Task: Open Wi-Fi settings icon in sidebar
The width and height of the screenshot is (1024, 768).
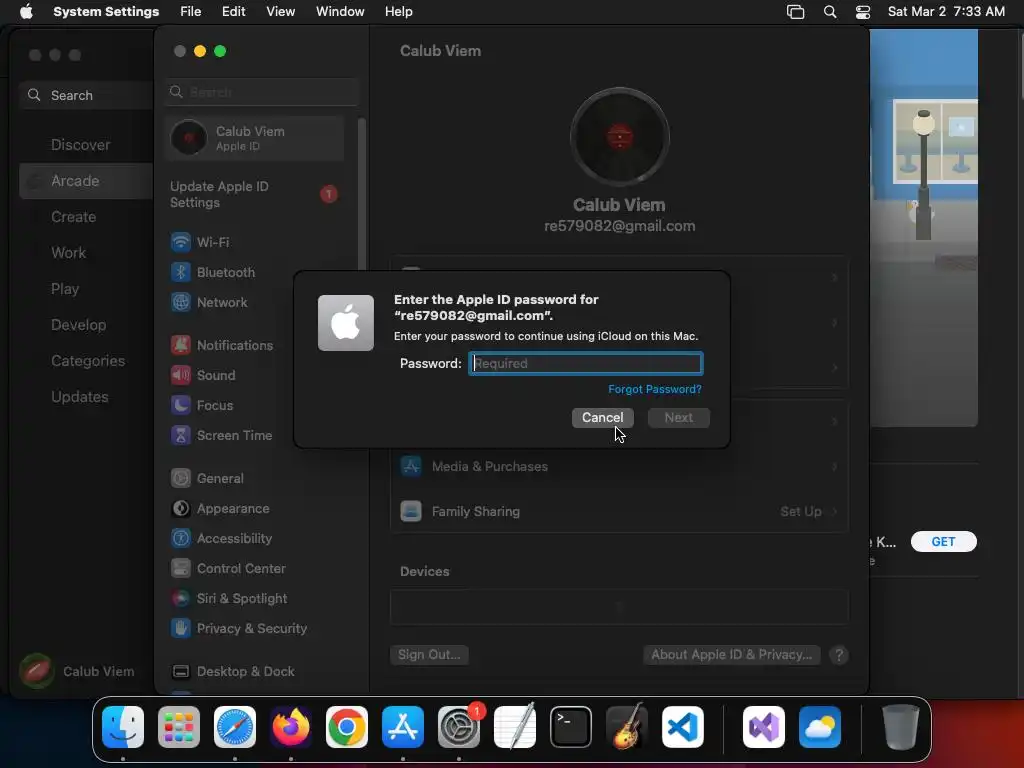Action: coord(181,242)
